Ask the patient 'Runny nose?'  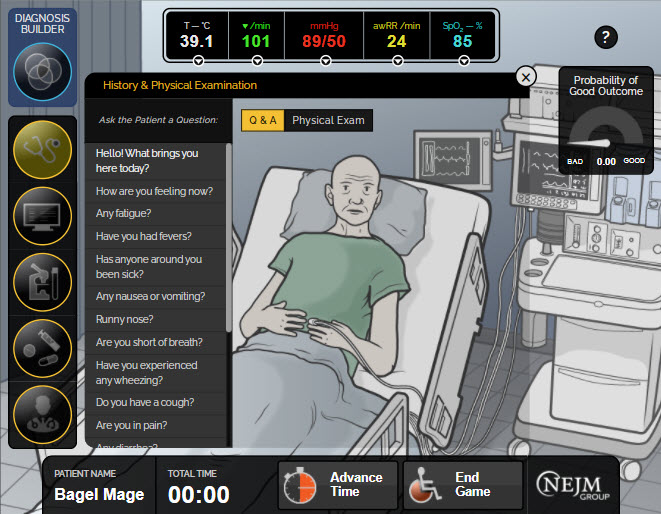[x=156, y=320]
